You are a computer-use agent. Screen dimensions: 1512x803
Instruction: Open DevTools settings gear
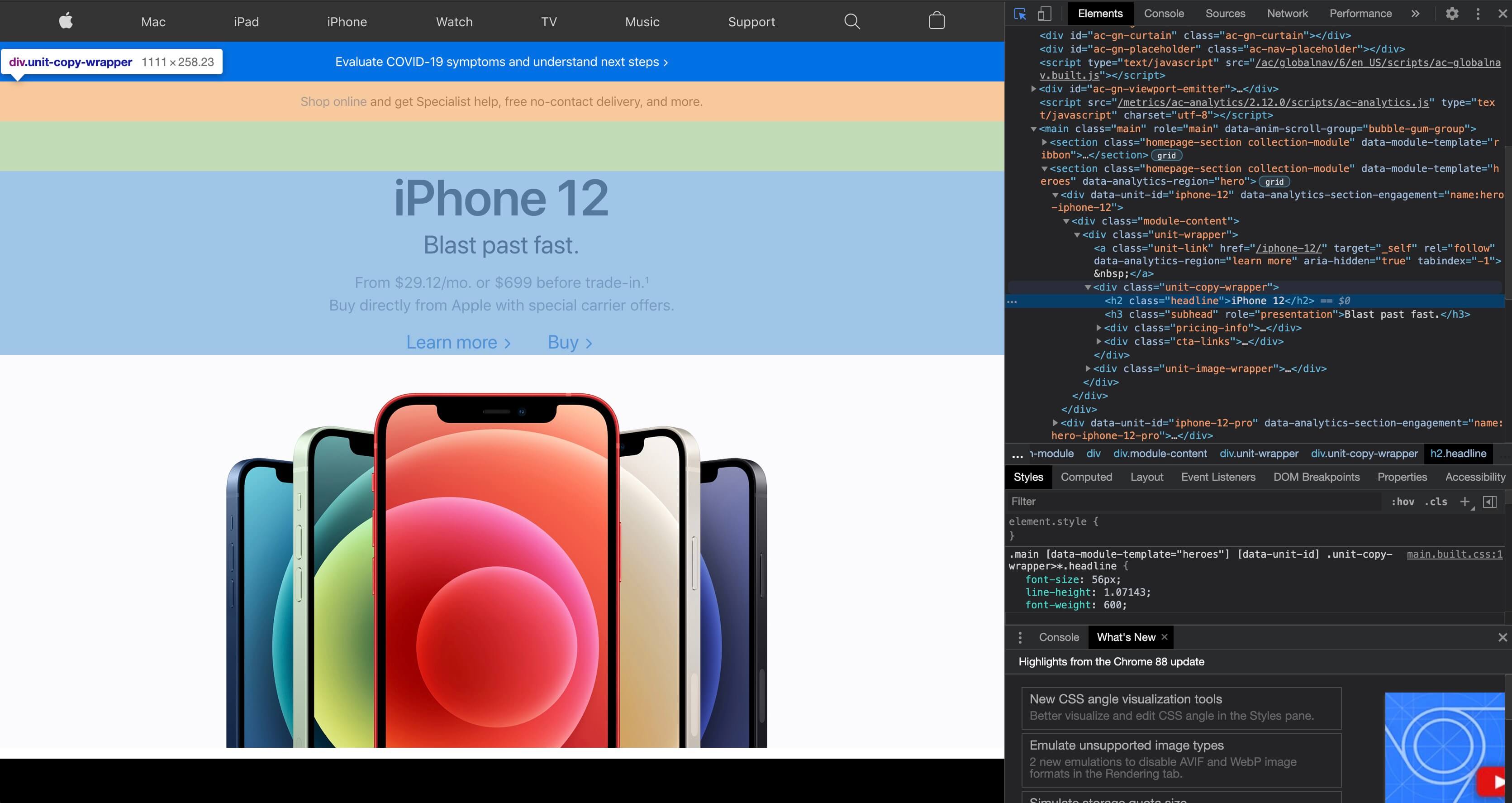1451,14
